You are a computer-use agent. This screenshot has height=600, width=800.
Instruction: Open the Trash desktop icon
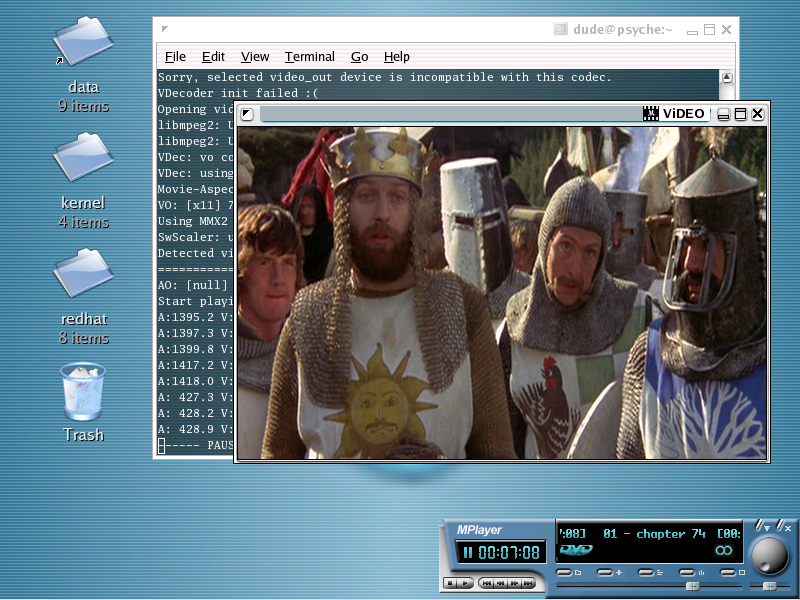coord(83,391)
